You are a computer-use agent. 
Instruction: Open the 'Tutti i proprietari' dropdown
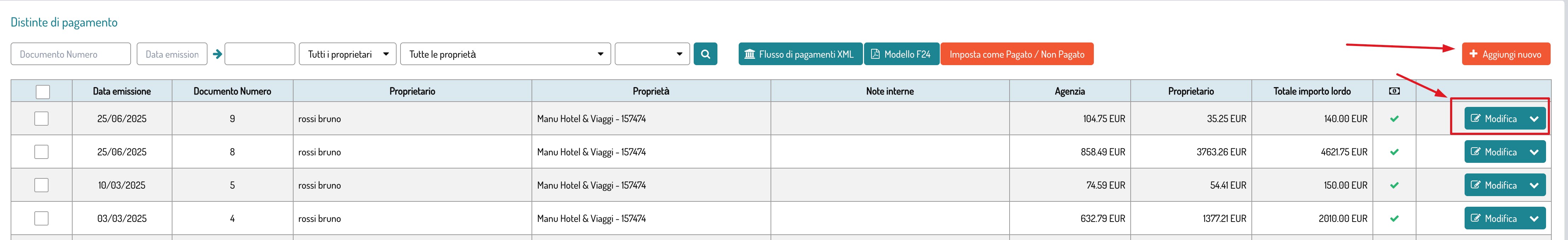coord(348,53)
